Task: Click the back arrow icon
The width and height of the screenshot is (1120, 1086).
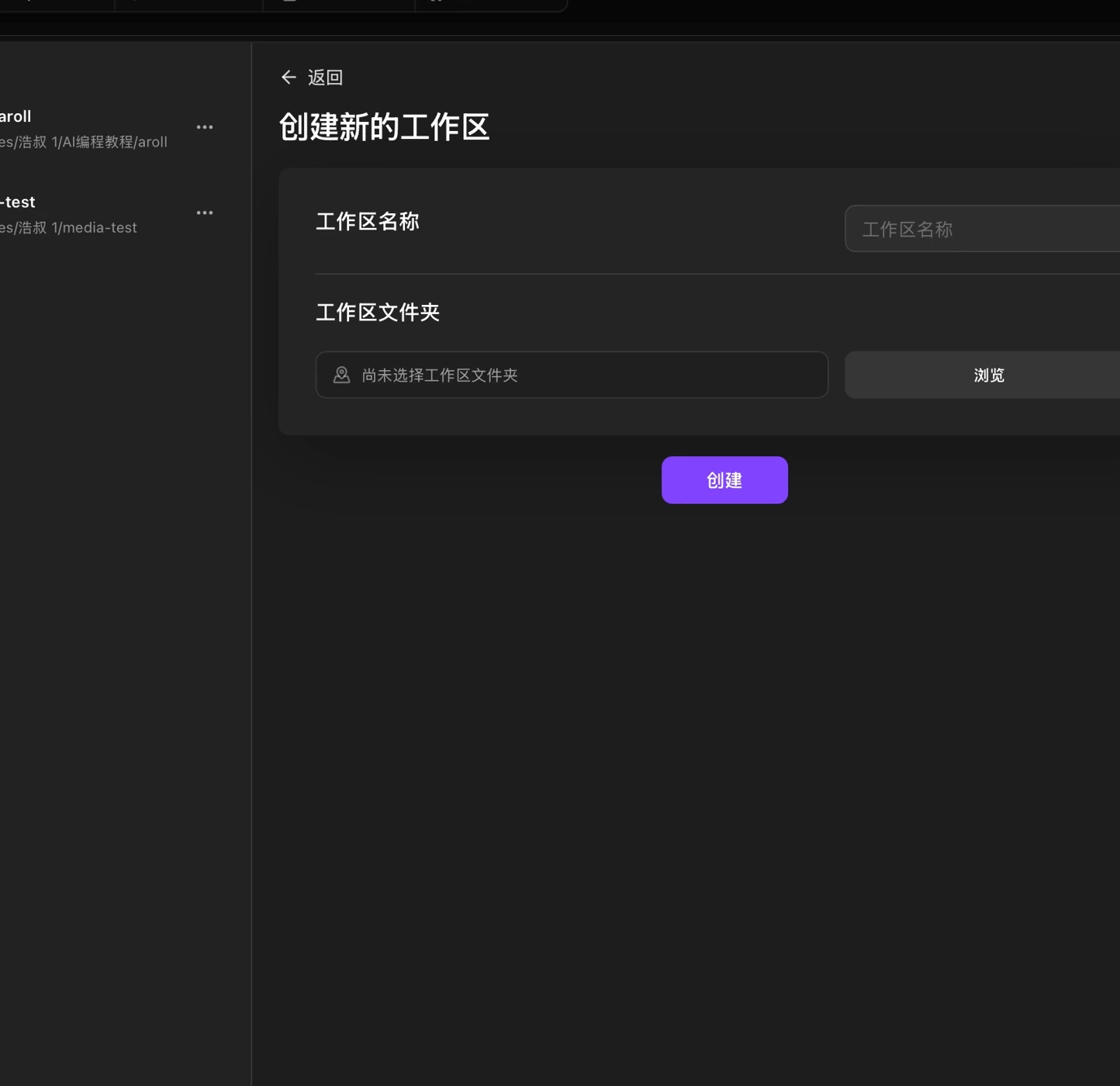Action: point(289,77)
